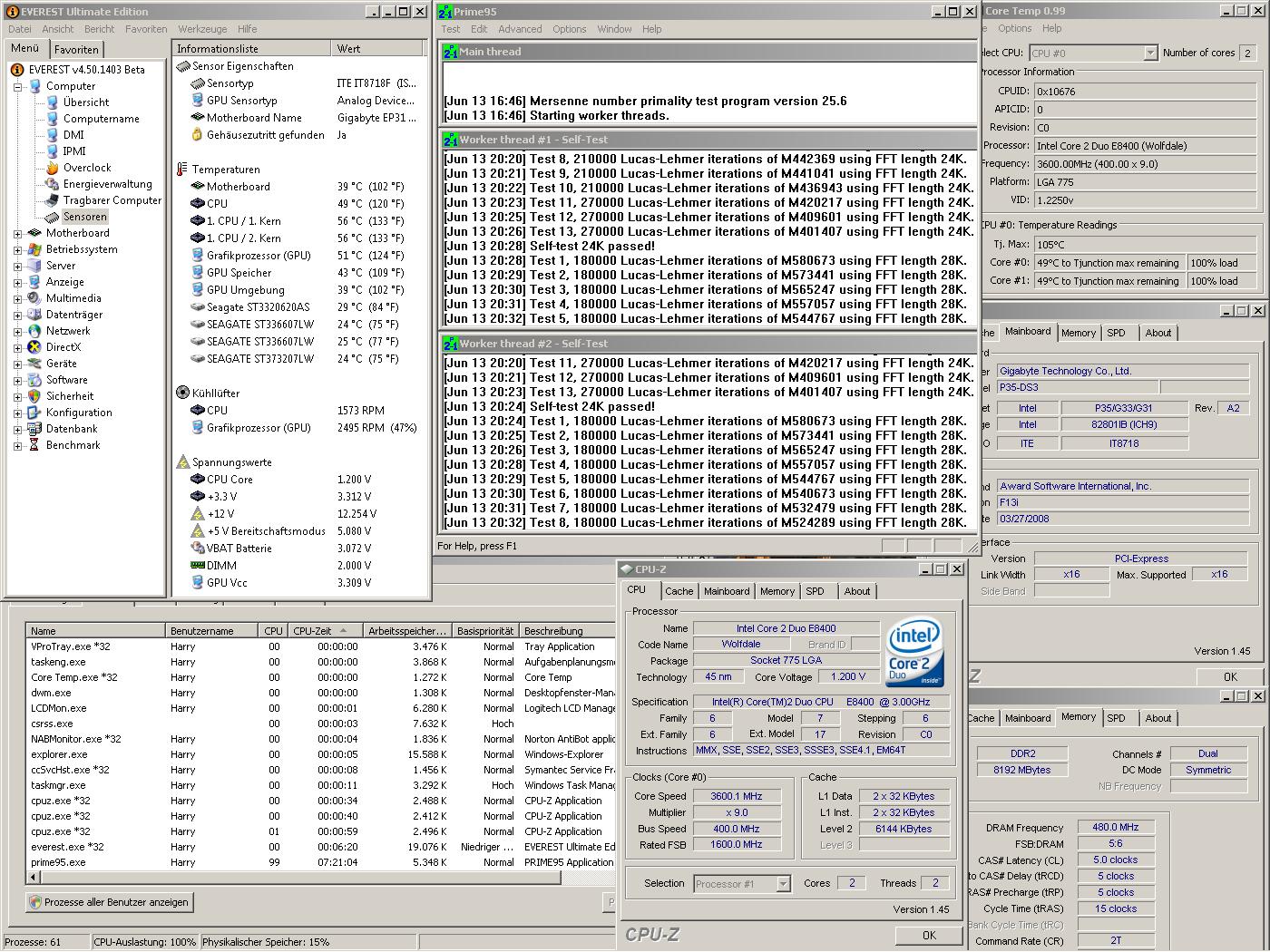Click the Server category icon

(34, 266)
